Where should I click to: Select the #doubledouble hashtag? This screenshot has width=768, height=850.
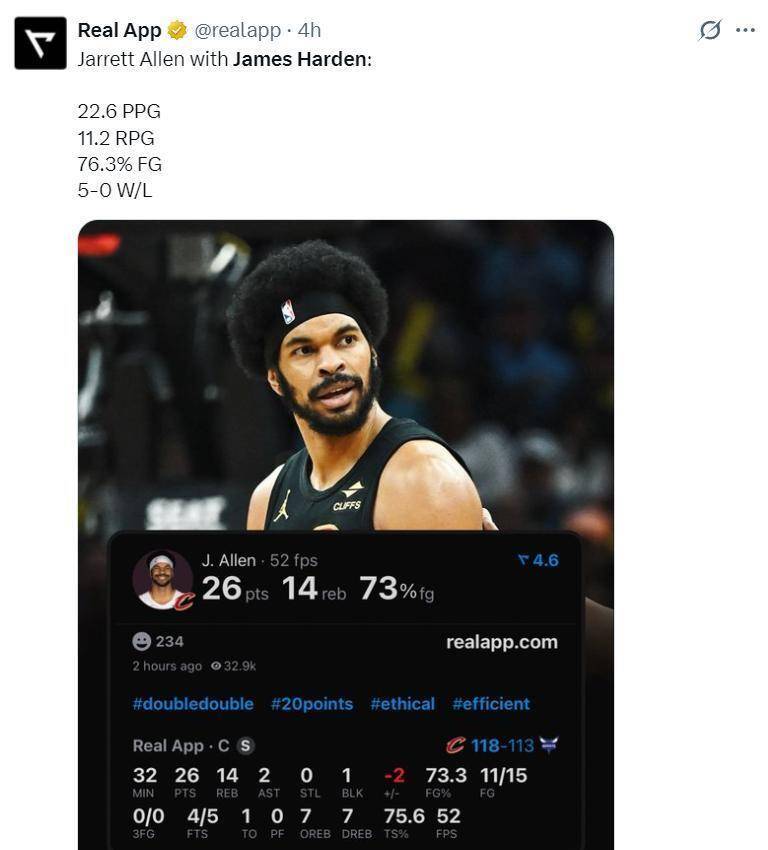coord(193,704)
